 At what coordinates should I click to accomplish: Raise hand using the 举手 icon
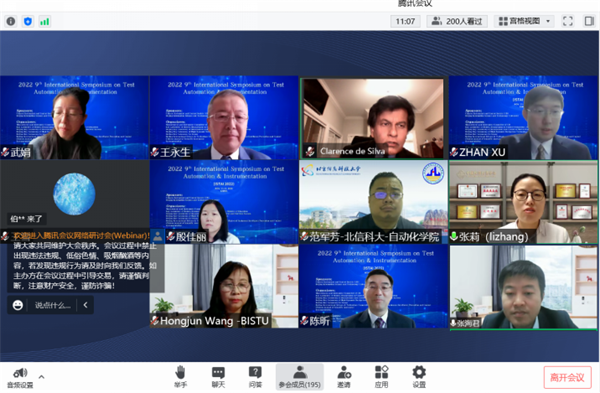click(x=180, y=377)
